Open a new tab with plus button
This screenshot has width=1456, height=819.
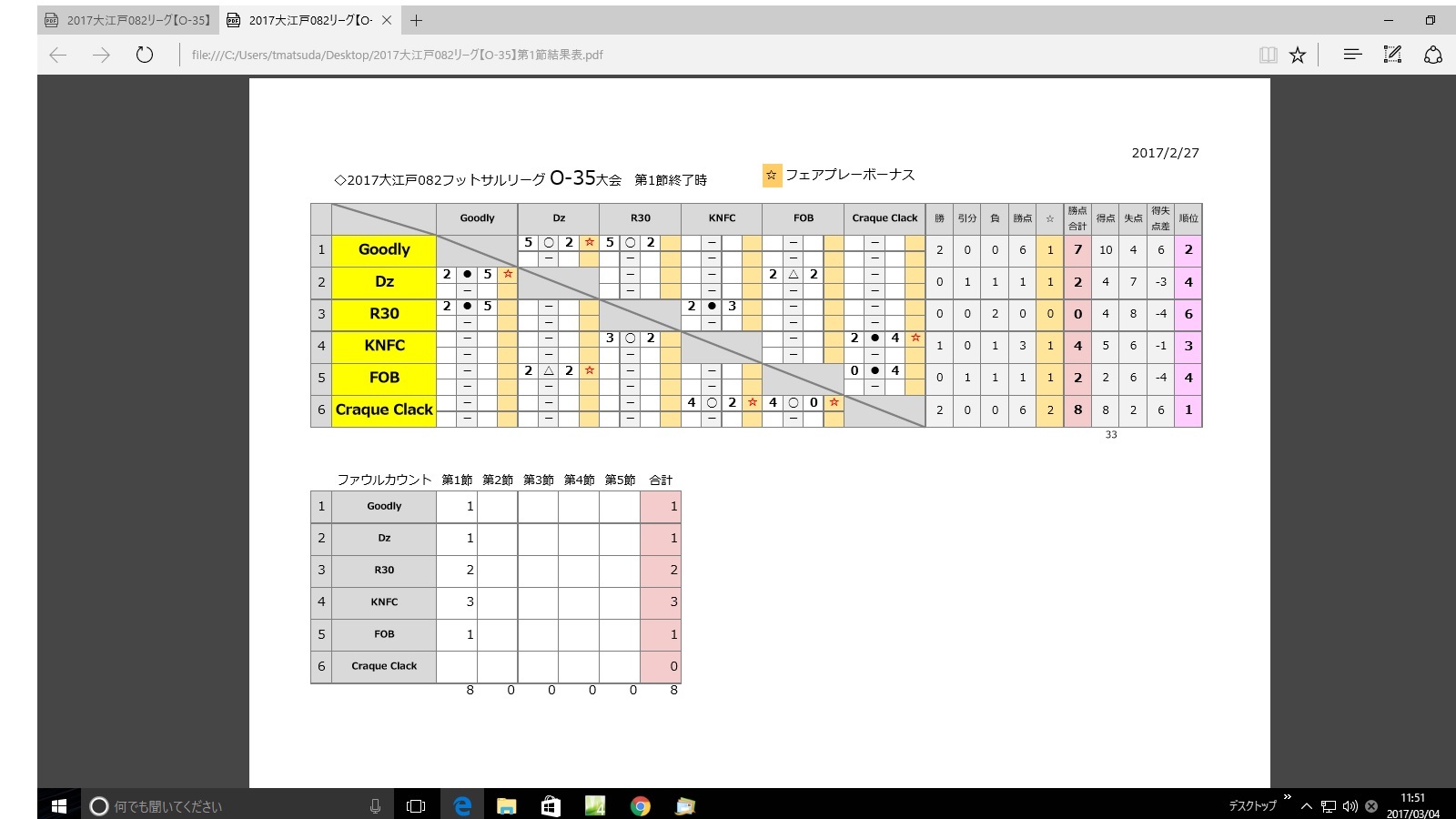416,20
